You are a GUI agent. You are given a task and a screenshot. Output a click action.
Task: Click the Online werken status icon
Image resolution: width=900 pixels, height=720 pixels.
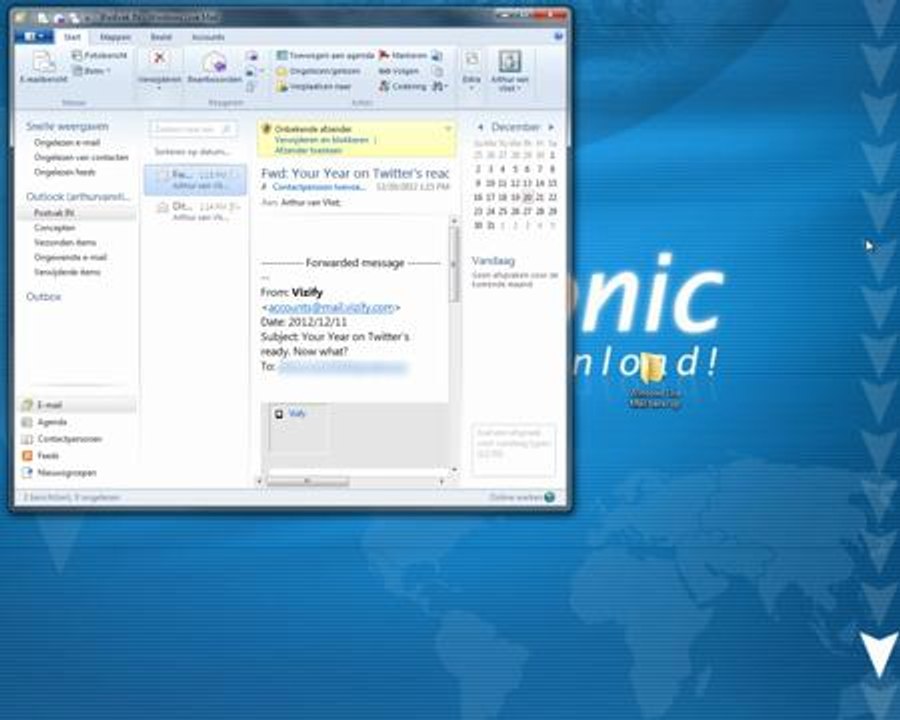click(x=550, y=497)
